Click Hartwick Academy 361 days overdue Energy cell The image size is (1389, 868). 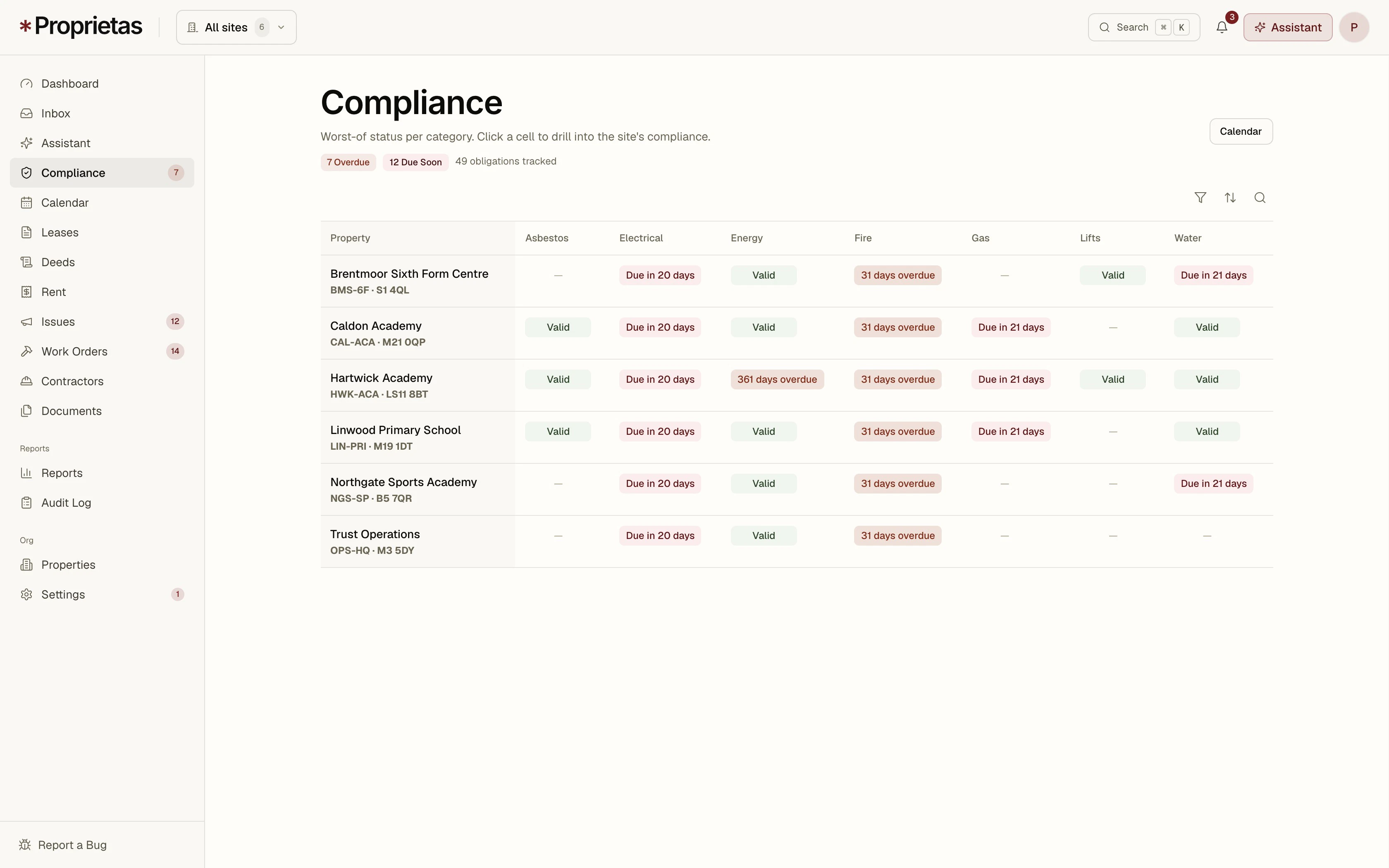777,379
